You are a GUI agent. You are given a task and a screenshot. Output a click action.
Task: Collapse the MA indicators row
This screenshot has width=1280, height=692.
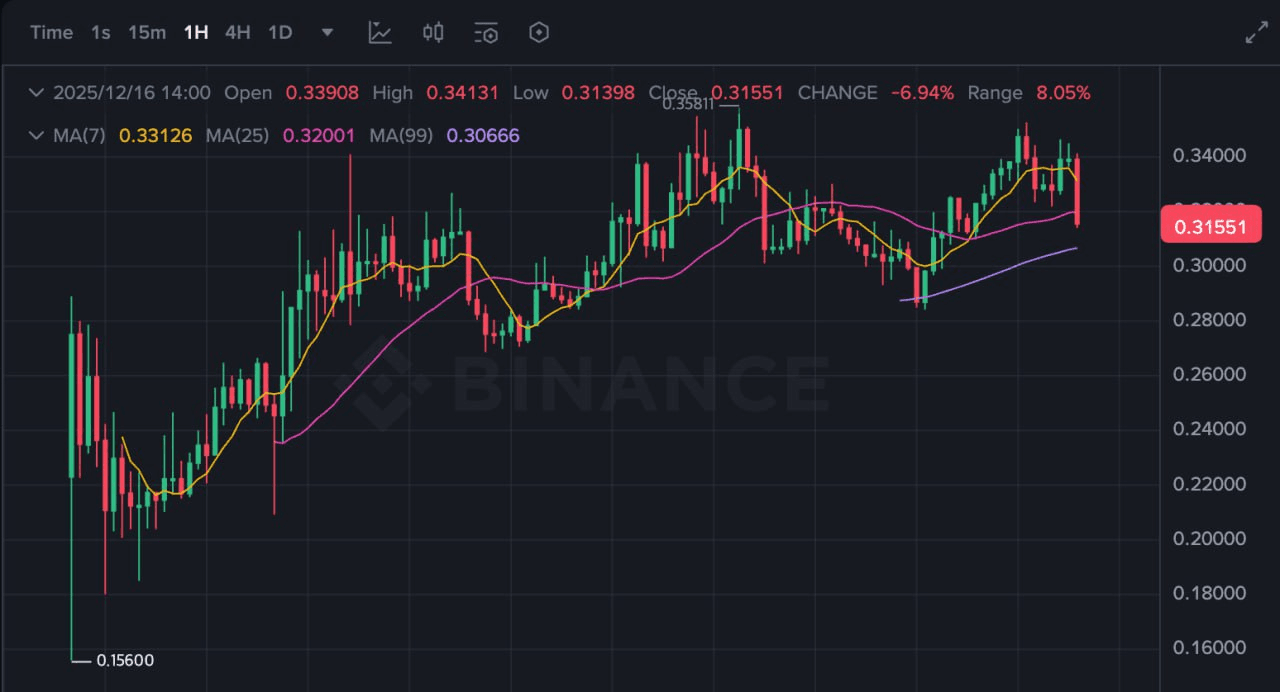pyautogui.click(x=37, y=135)
